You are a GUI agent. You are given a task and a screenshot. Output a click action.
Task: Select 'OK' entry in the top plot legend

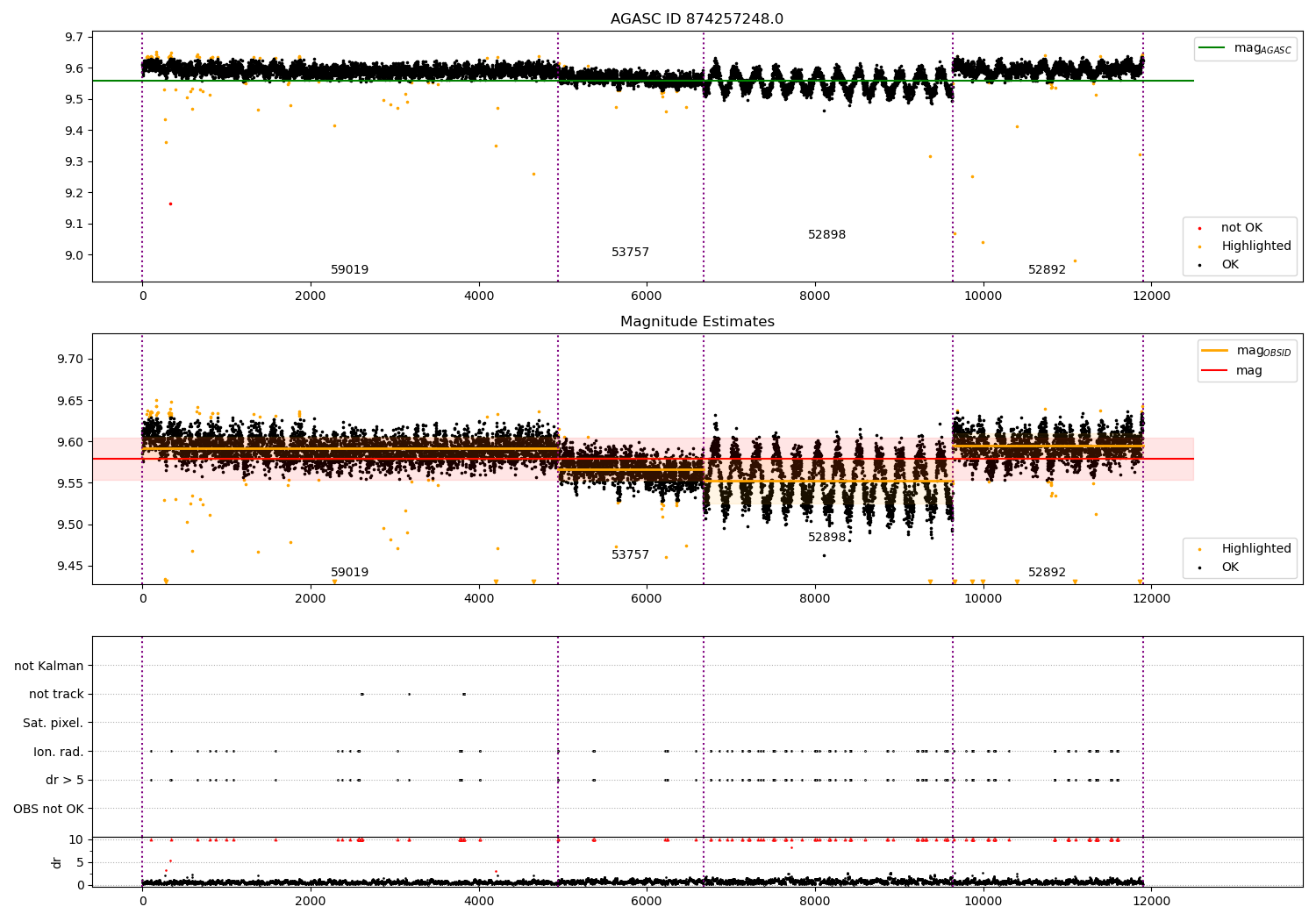(x=1230, y=264)
